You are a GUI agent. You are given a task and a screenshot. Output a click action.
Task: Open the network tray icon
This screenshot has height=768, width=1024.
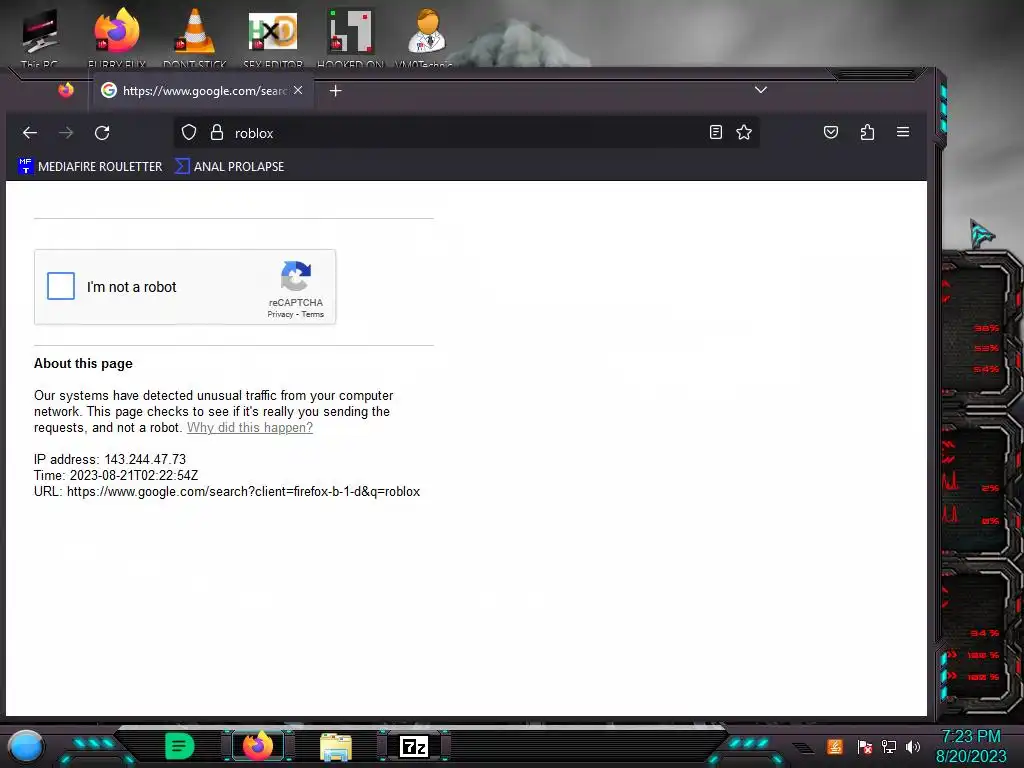click(889, 746)
